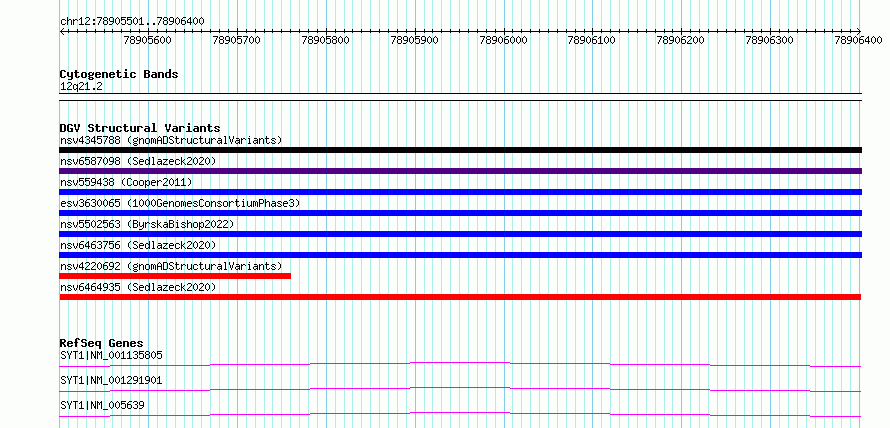Open the nsv559438 (Cooper2011) label
Image resolution: width=890 pixels, height=428 pixels.
(x=126, y=182)
